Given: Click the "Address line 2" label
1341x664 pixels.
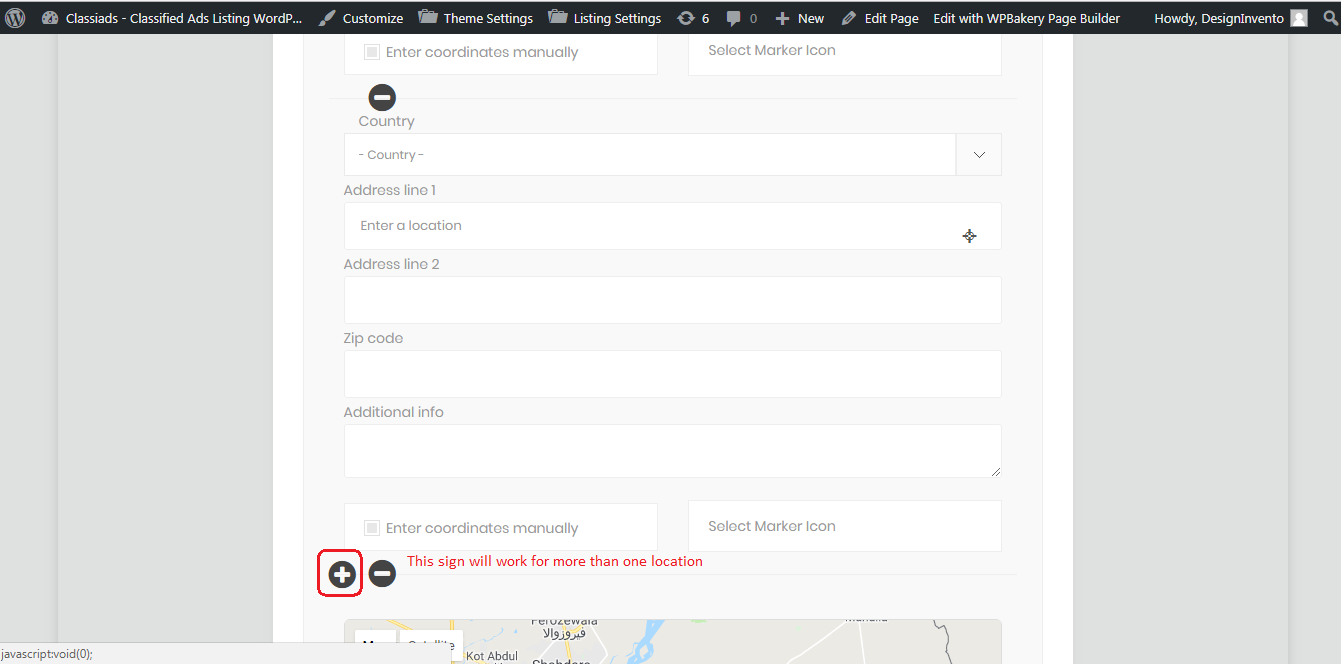Looking at the screenshot, I should [x=392, y=264].
